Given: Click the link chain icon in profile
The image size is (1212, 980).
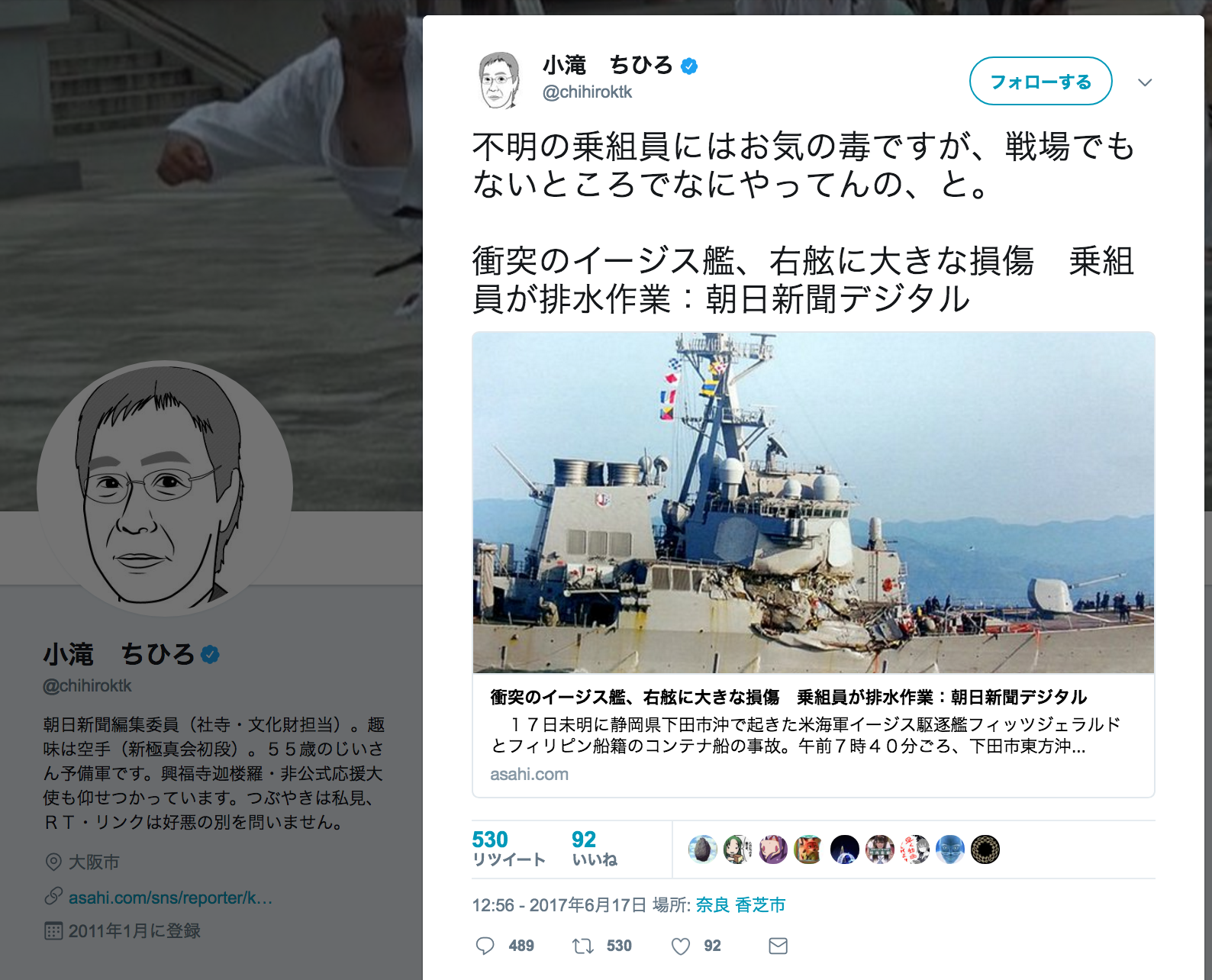Looking at the screenshot, I should click(53, 896).
